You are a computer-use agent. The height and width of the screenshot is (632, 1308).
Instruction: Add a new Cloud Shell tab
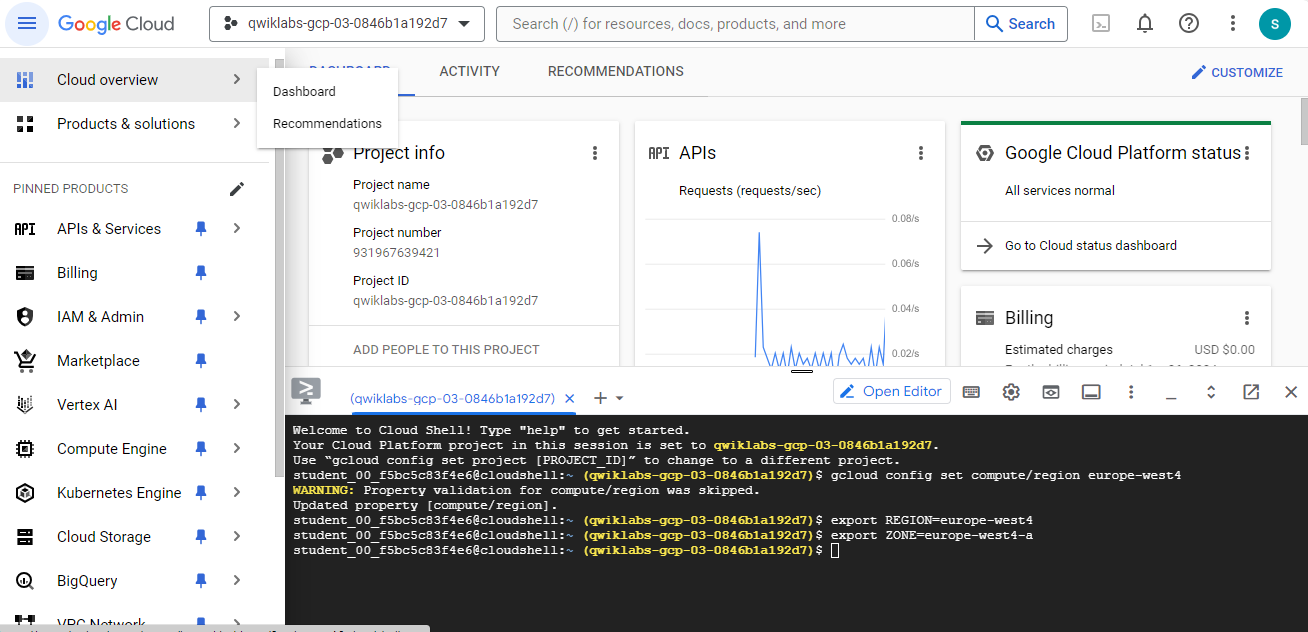[x=600, y=398]
